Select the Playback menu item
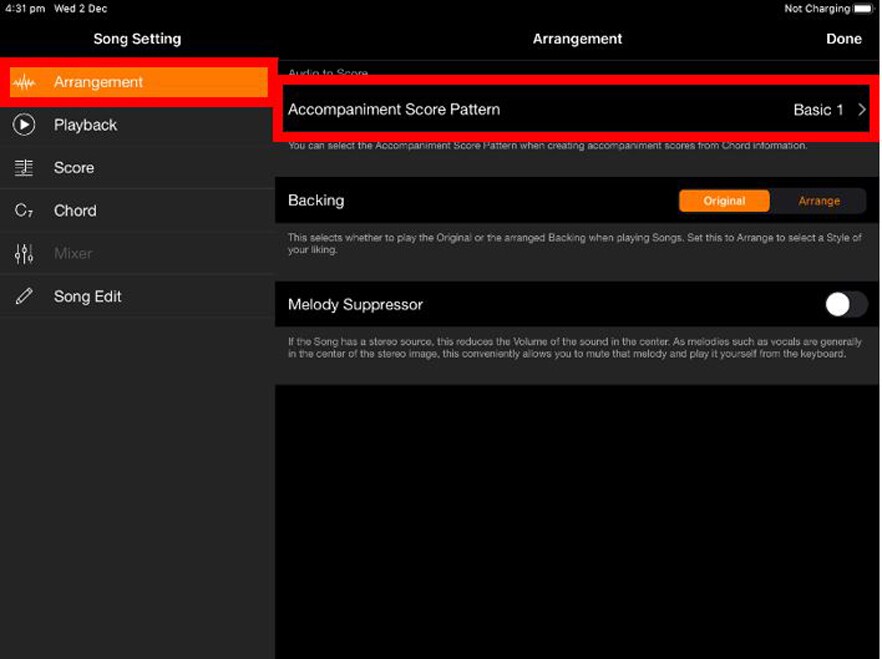The image size is (882, 659). click(x=86, y=125)
